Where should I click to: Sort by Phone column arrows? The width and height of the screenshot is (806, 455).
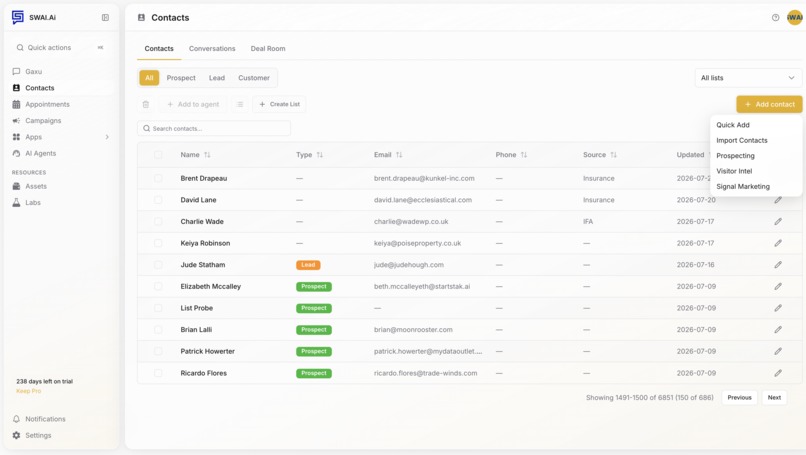(524, 155)
